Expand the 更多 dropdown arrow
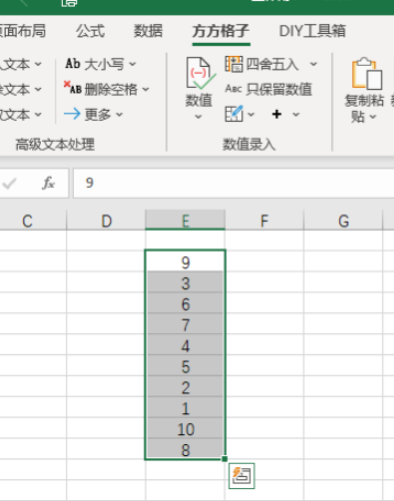394x501 pixels. pyautogui.click(x=119, y=114)
